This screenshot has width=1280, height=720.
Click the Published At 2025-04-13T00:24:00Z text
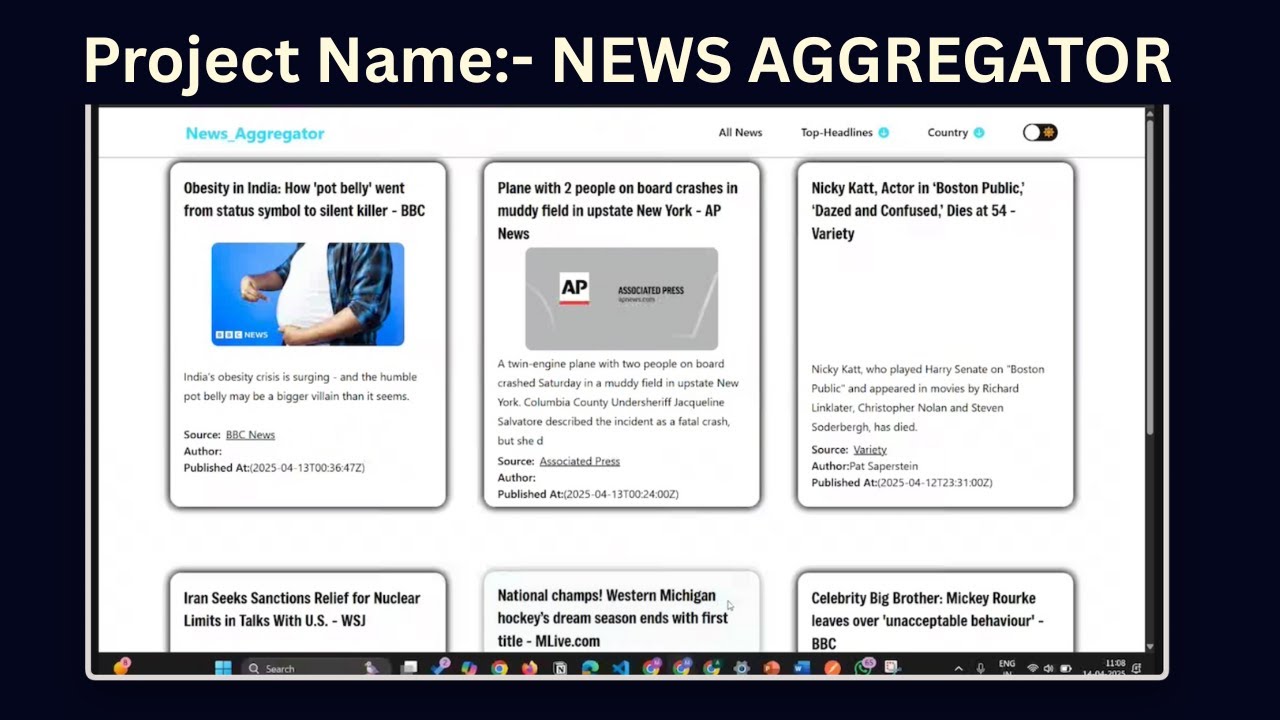pos(588,494)
